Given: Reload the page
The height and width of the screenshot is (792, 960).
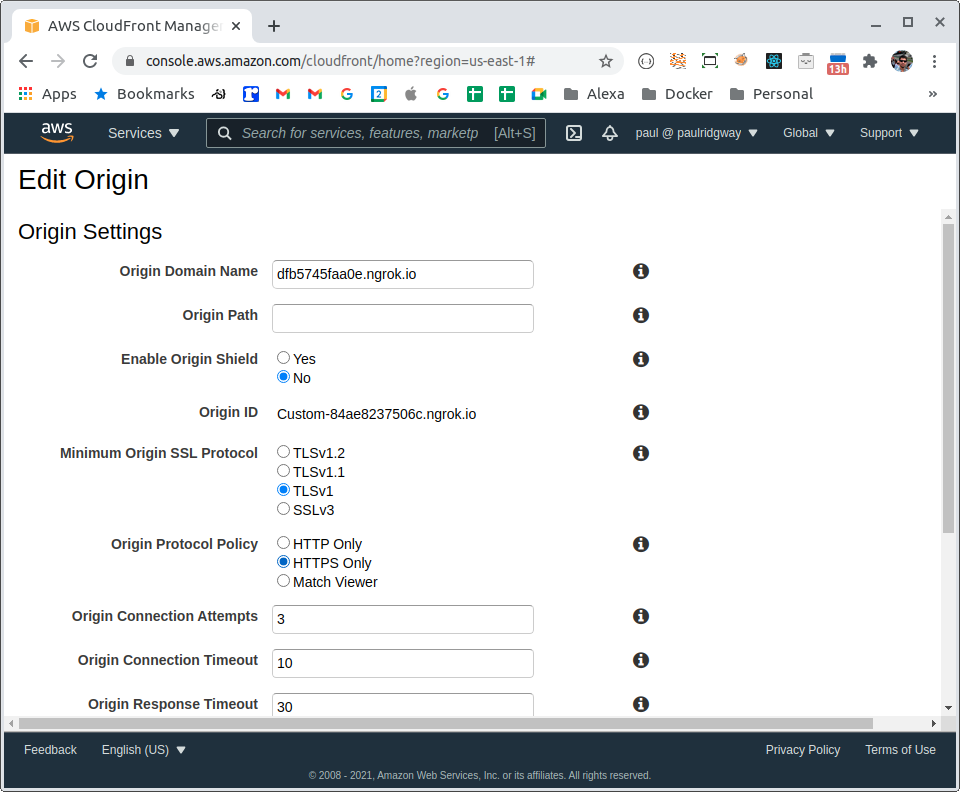Looking at the screenshot, I should pyautogui.click(x=90, y=61).
